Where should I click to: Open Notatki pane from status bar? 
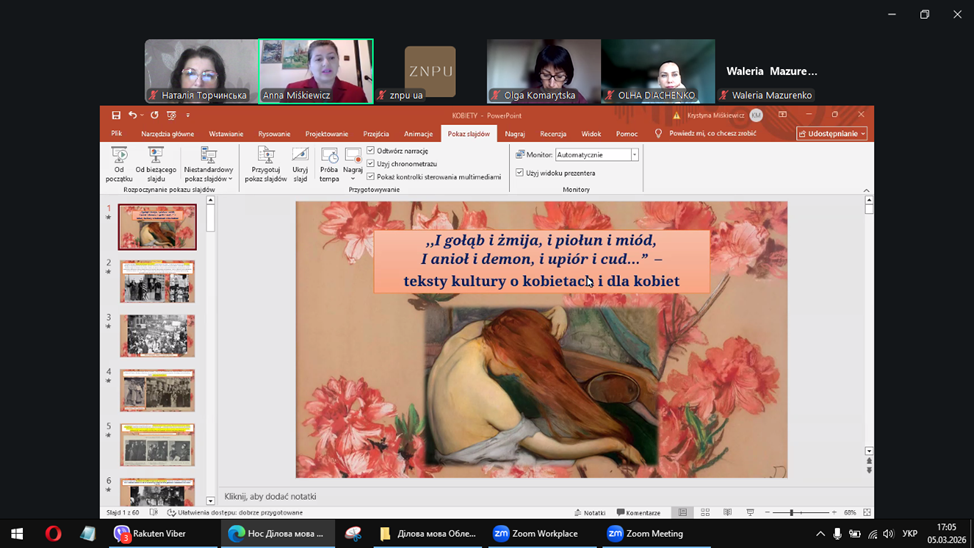[590, 512]
